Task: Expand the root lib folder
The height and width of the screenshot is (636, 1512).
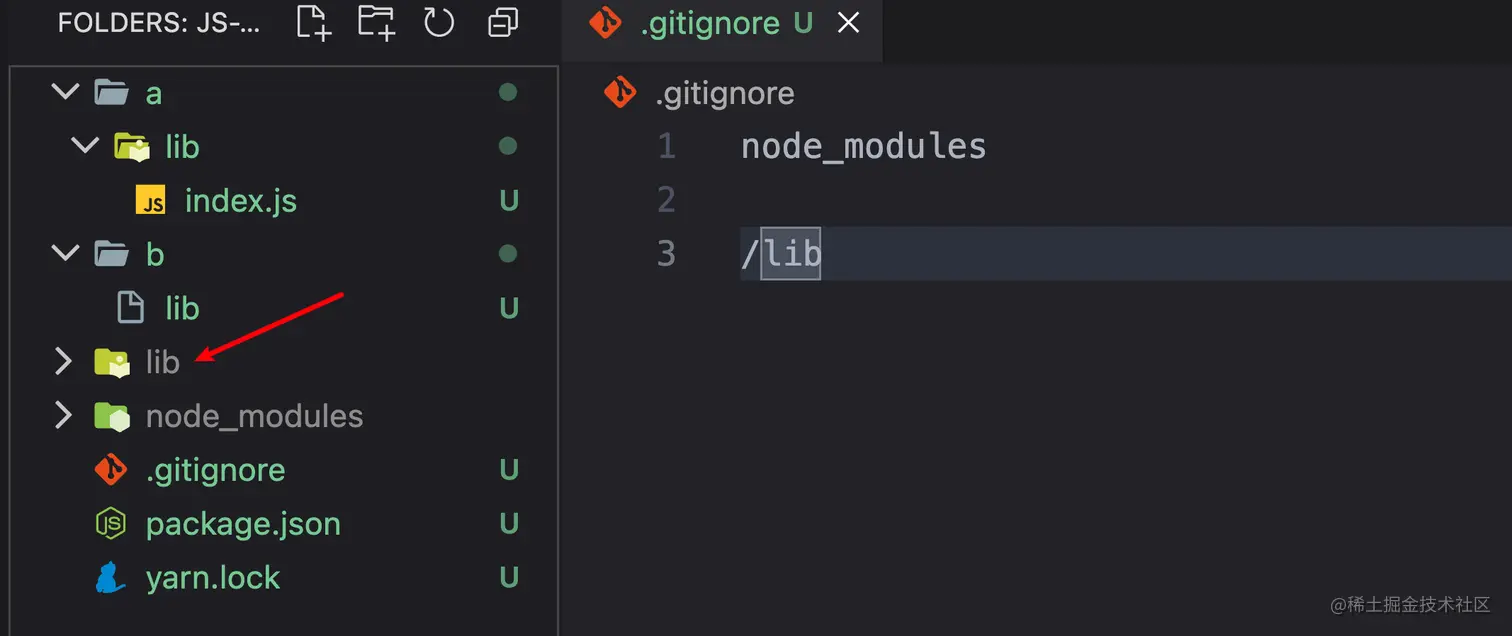Action: click(63, 362)
